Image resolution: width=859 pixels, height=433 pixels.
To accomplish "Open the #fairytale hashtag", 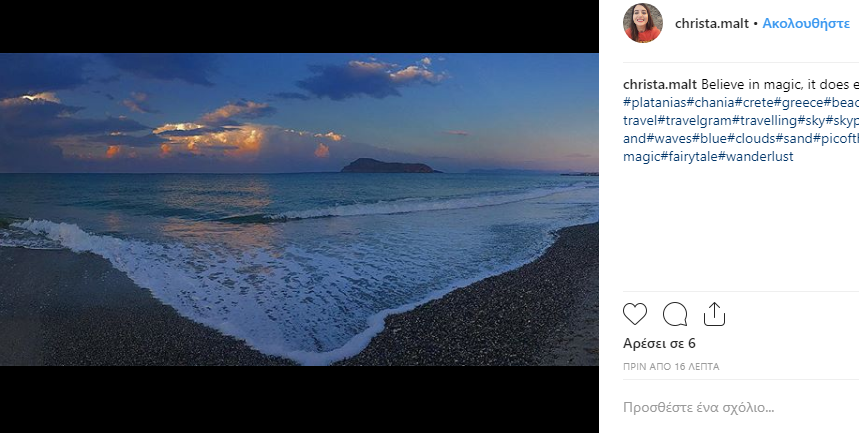I will [691, 157].
